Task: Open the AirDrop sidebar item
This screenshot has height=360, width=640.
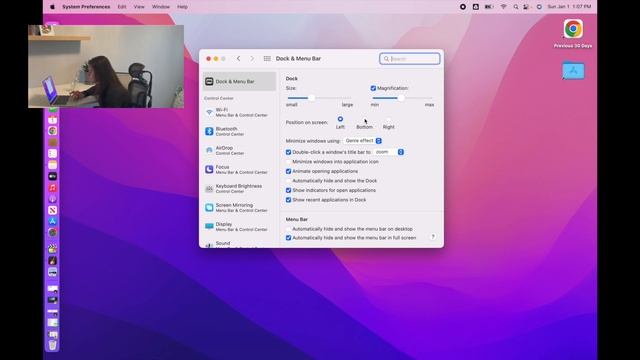Action: coord(239,150)
